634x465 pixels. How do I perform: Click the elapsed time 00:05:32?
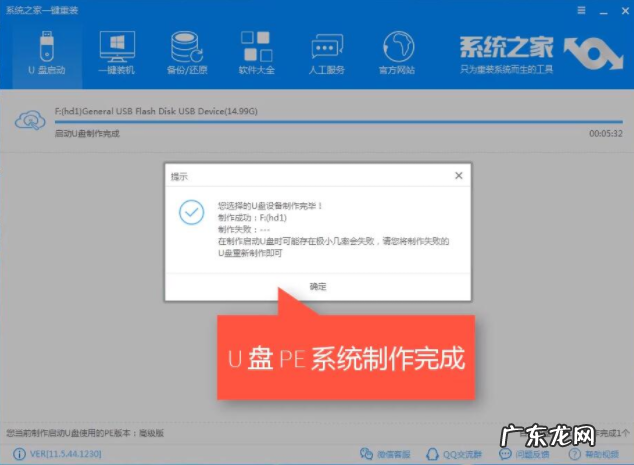605,133
